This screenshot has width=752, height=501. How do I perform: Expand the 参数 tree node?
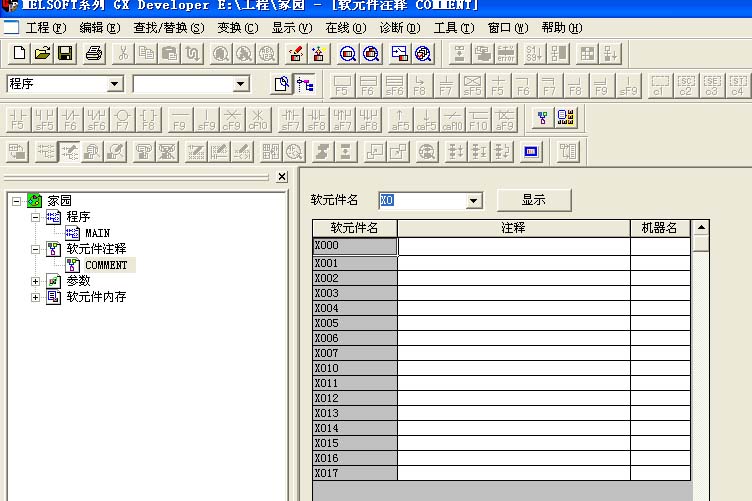tap(37, 281)
